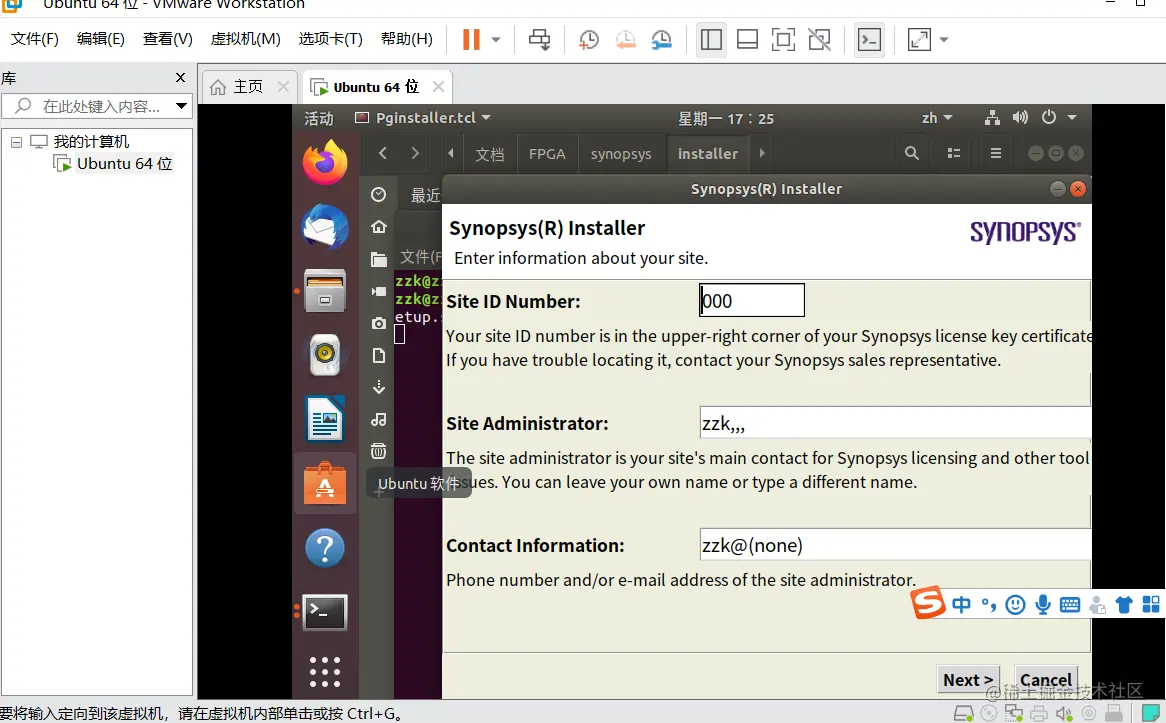
Task: Toggle the library sidebar view
Action: coord(712,39)
